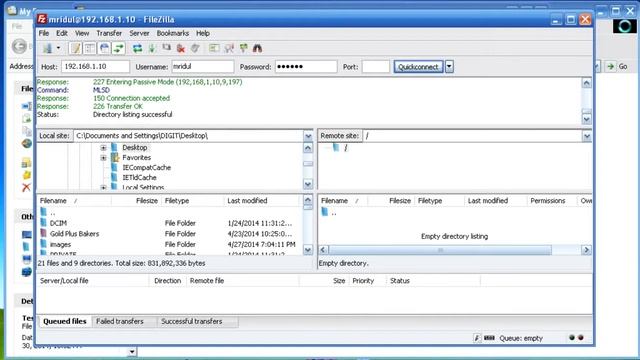Open the directory listing filters icon
This screenshot has height=360, width=640.
[214, 48]
